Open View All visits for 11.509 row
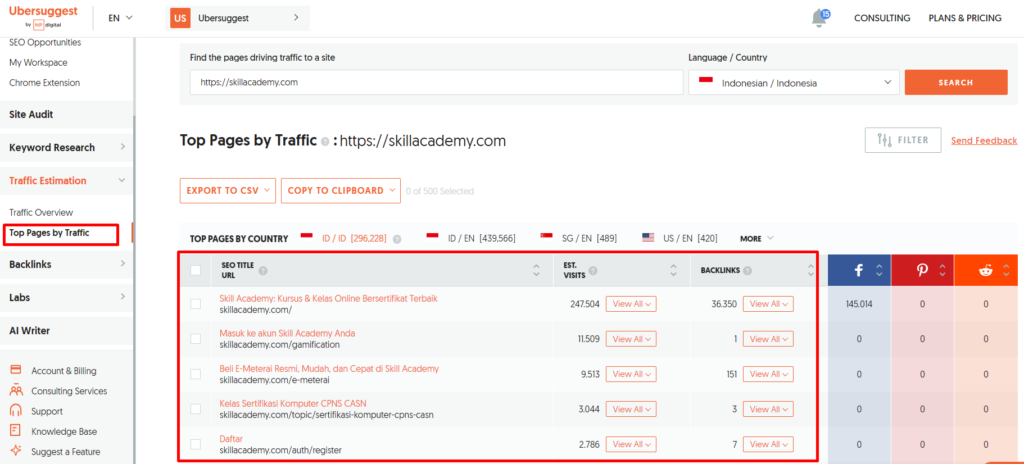 (631, 339)
